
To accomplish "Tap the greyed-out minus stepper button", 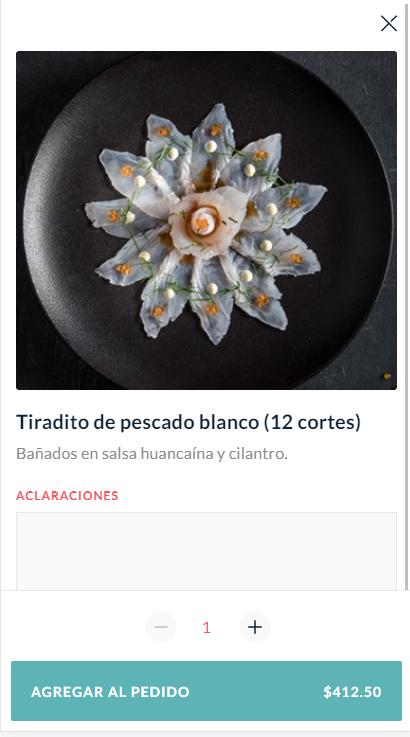I will (161, 627).
